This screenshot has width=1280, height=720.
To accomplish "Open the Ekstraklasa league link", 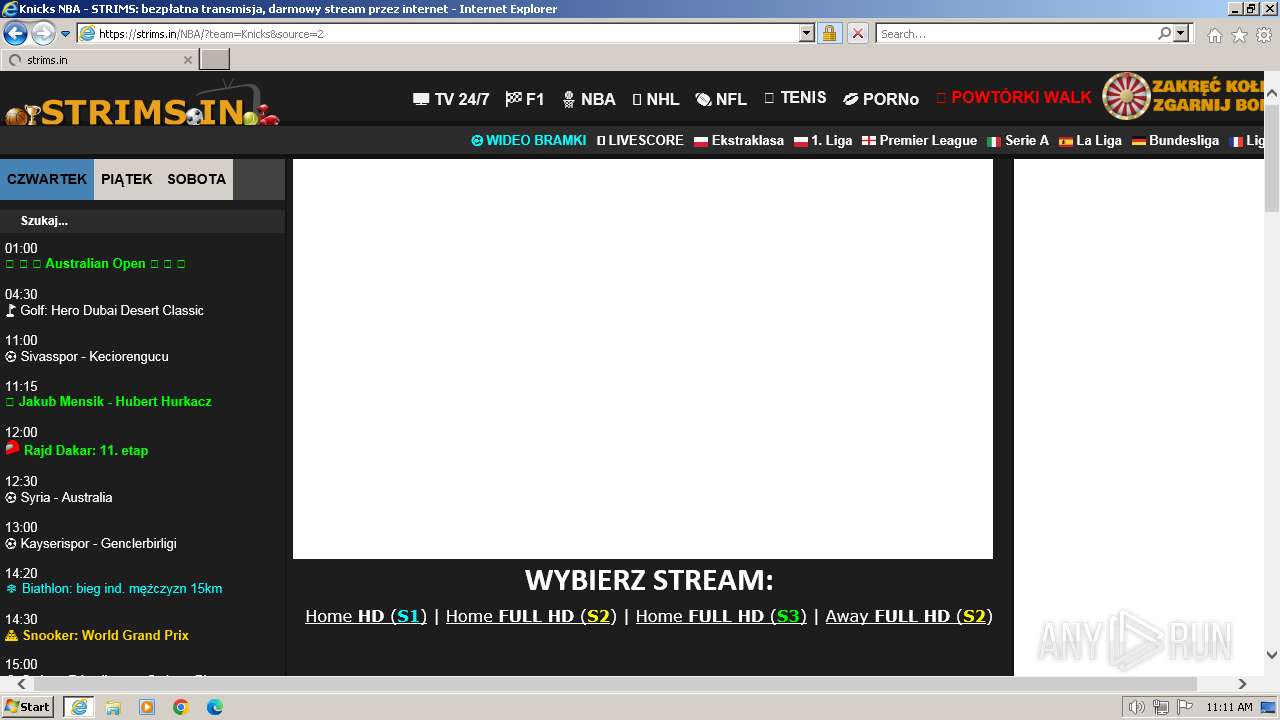I will 739,141.
